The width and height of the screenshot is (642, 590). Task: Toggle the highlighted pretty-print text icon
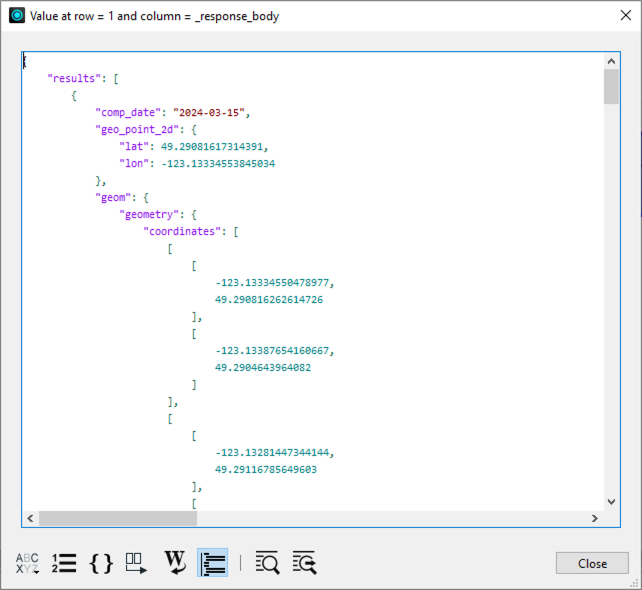[x=212, y=563]
